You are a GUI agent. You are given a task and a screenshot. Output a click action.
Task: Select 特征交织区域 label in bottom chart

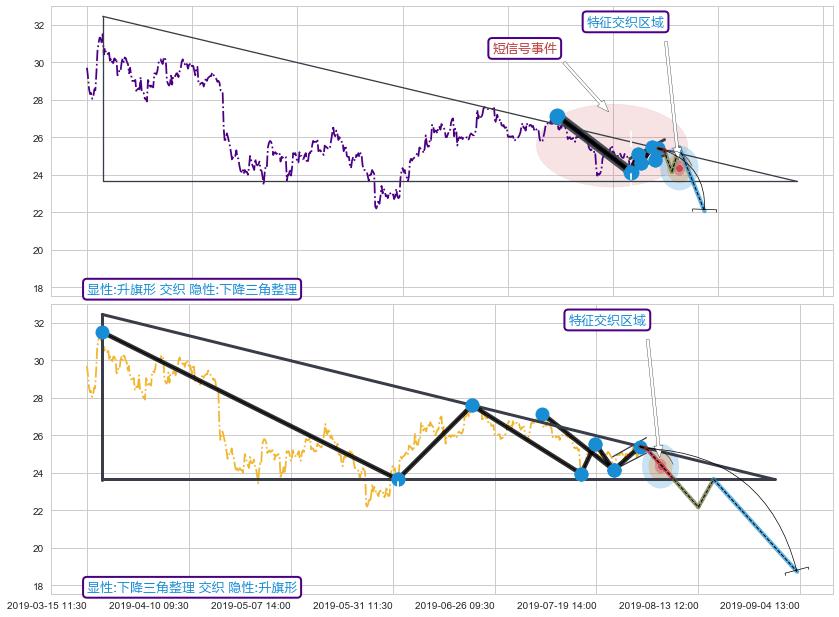pos(608,320)
